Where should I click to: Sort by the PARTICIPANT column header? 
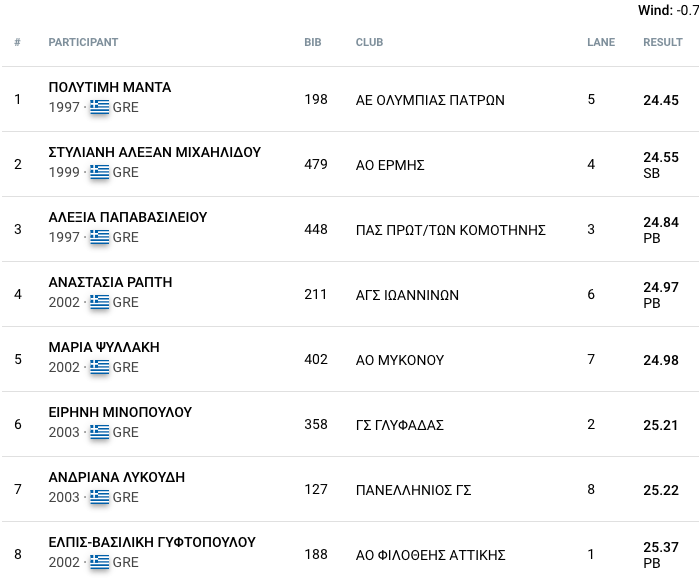(x=83, y=43)
